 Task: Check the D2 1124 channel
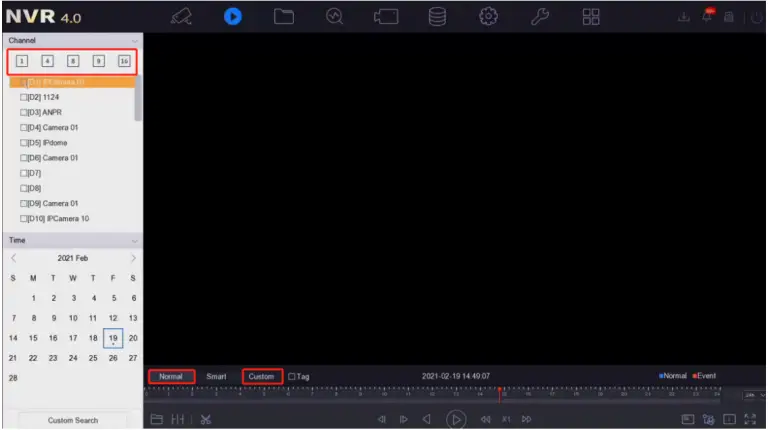click(x=24, y=97)
